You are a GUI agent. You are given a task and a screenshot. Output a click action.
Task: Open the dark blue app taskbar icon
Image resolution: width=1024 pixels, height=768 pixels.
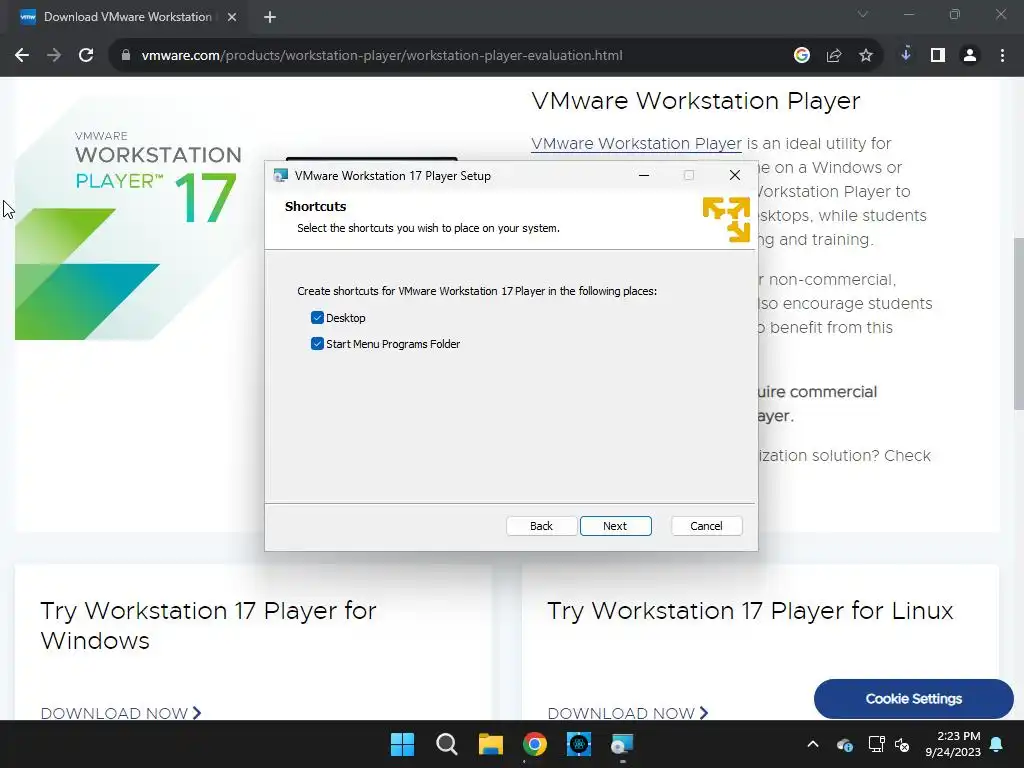(579, 744)
